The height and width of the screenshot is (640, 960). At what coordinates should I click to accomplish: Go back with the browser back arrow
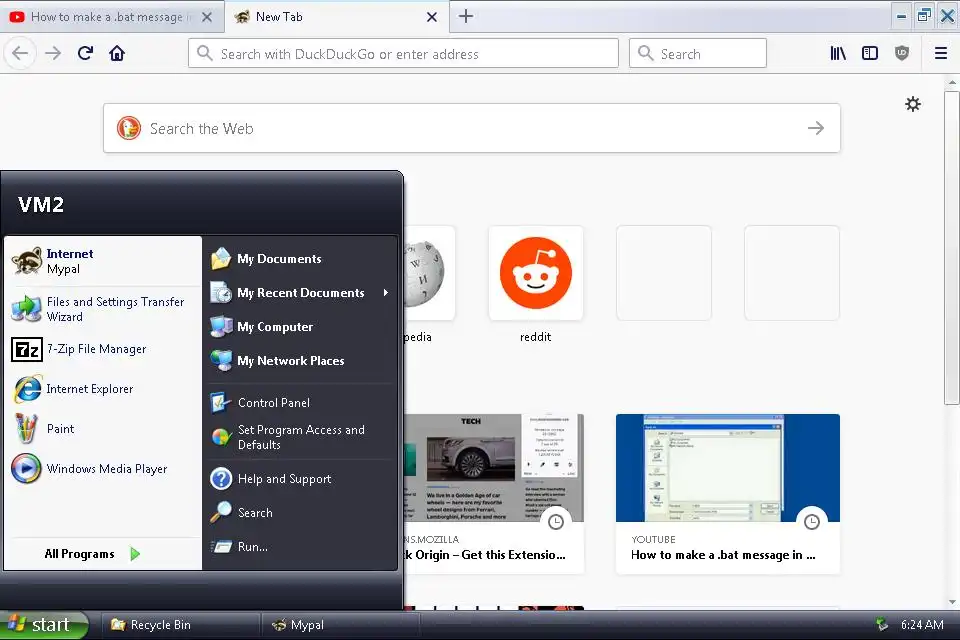pyautogui.click(x=20, y=53)
